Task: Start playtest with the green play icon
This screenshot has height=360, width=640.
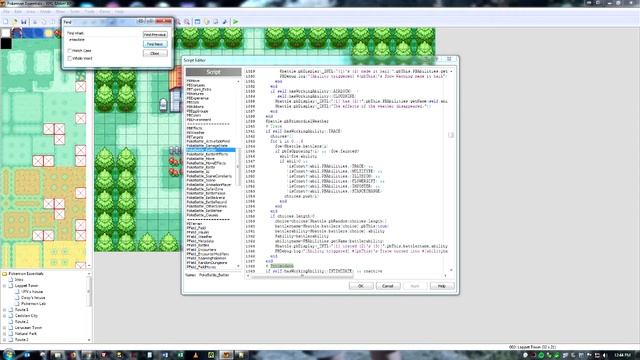Action: tap(236, 22)
